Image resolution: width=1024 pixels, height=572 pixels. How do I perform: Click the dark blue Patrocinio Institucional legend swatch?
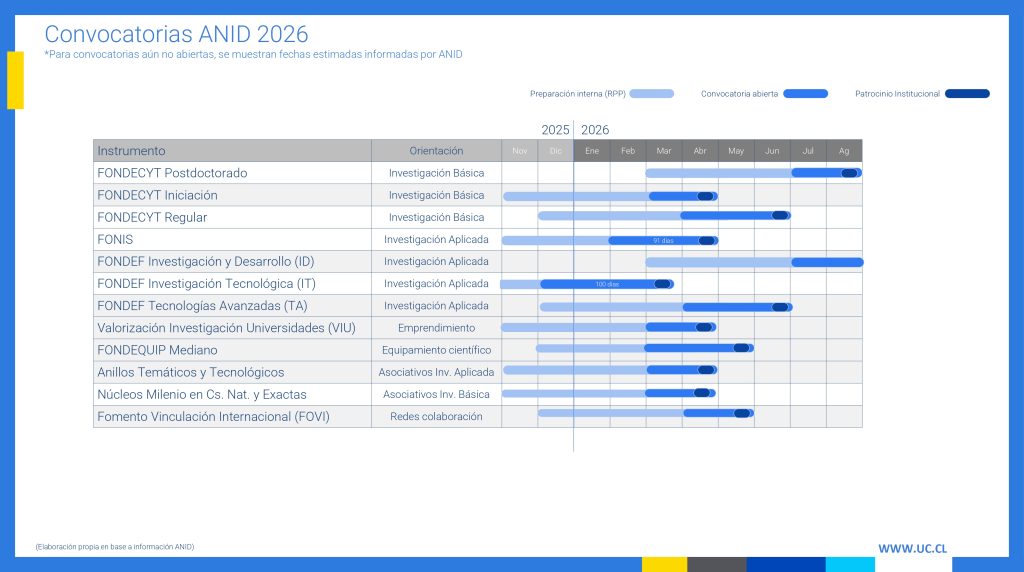coord(967,94)
